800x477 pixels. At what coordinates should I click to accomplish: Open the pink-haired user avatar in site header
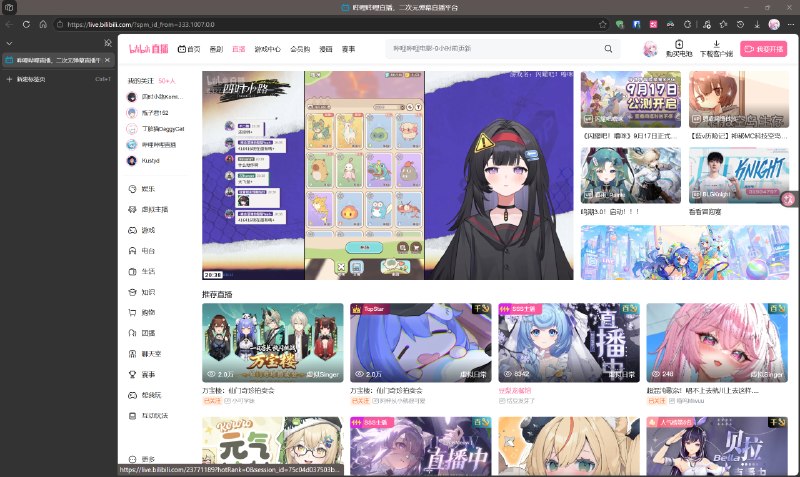coord(650,49)
